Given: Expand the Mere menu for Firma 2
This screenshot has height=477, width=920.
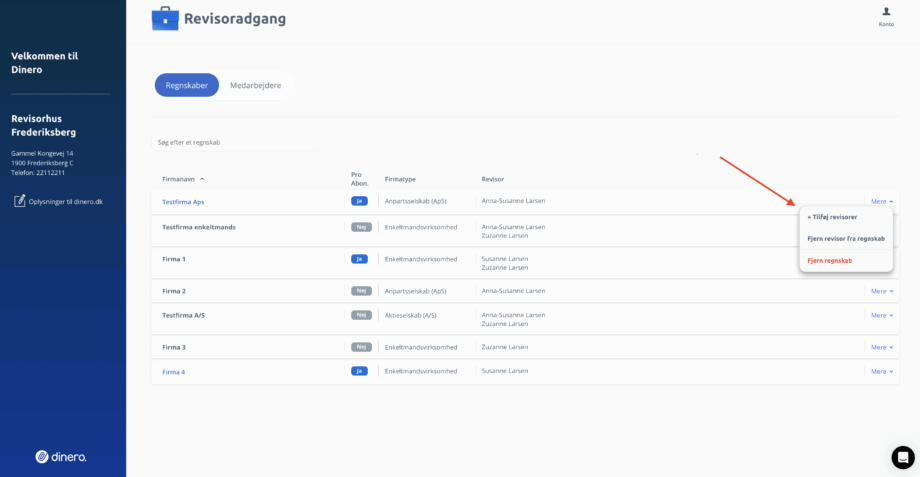Looking at the screenshot, I should click(882, 291).
